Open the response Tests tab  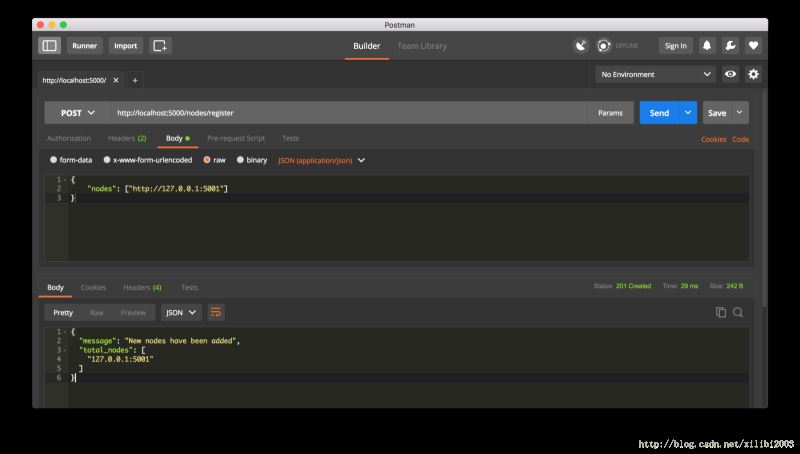(x=189, y=287)
